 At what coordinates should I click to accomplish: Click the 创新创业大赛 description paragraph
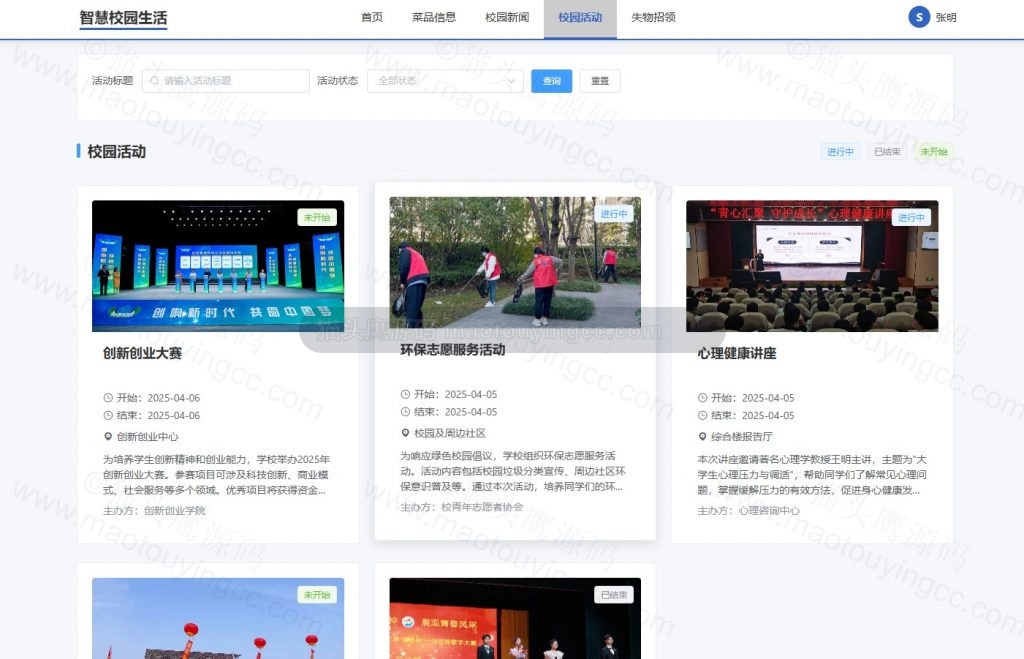click(217, 475)
